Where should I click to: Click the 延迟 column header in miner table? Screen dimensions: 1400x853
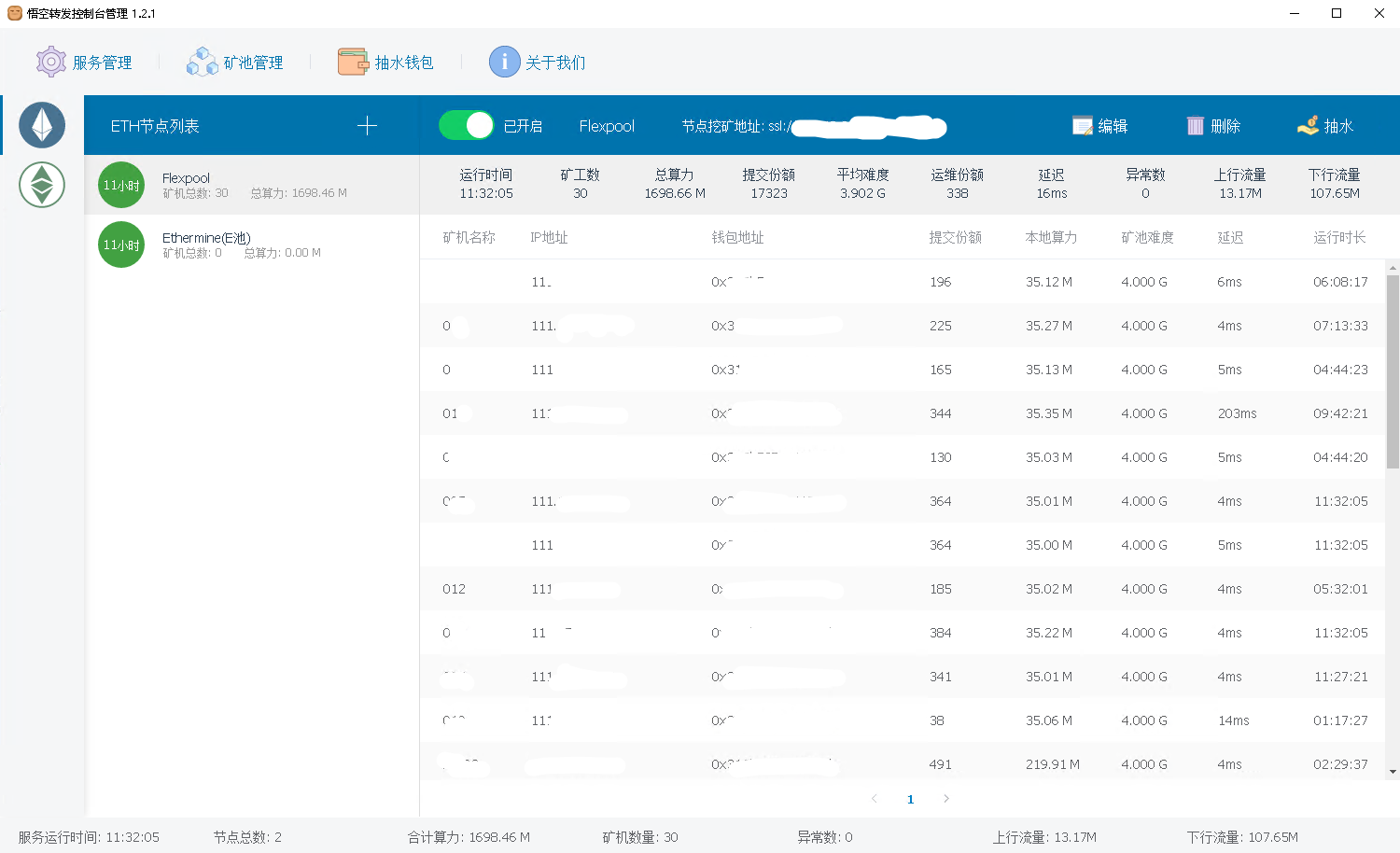pos(1230,238)
